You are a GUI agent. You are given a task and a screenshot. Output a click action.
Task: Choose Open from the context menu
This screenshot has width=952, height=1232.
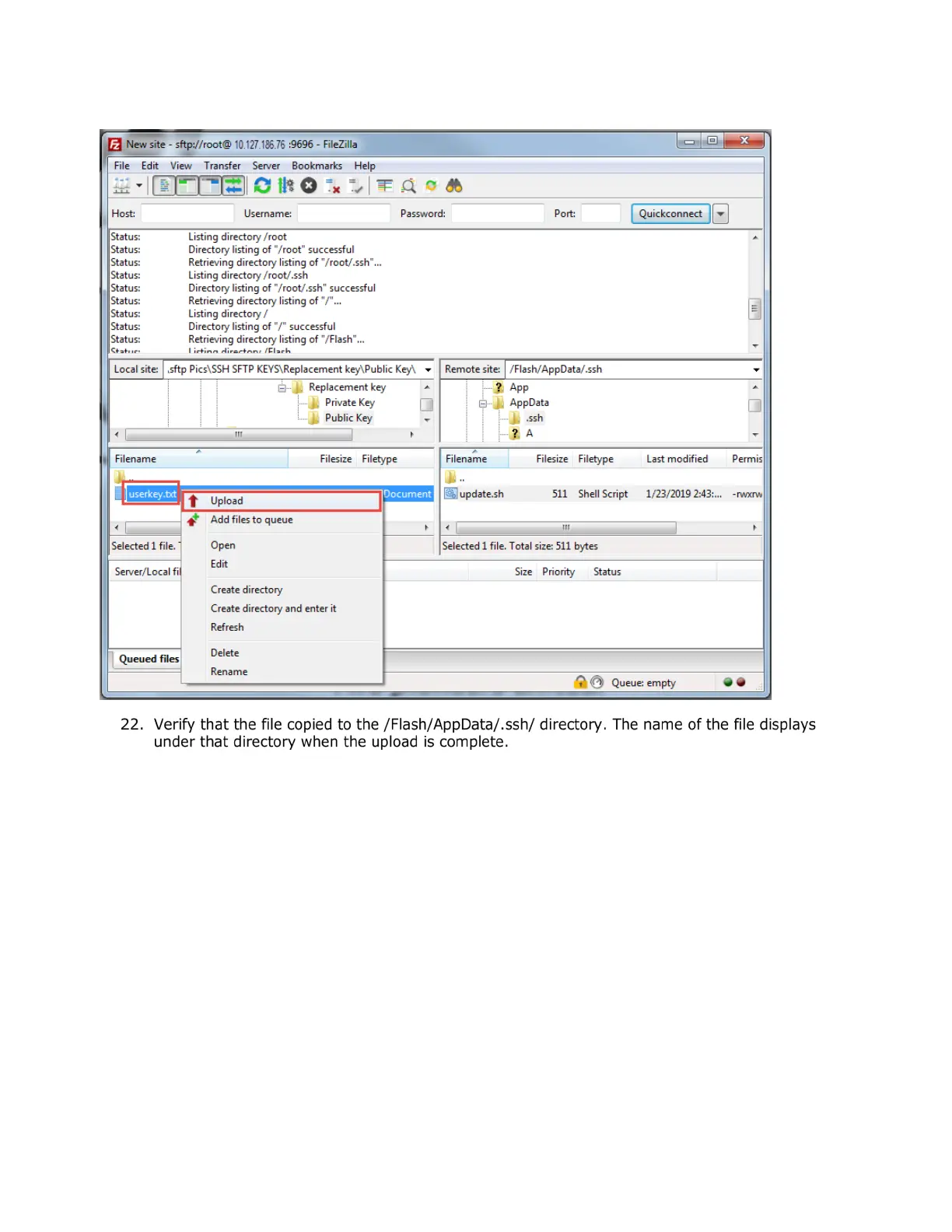(282, 546)
